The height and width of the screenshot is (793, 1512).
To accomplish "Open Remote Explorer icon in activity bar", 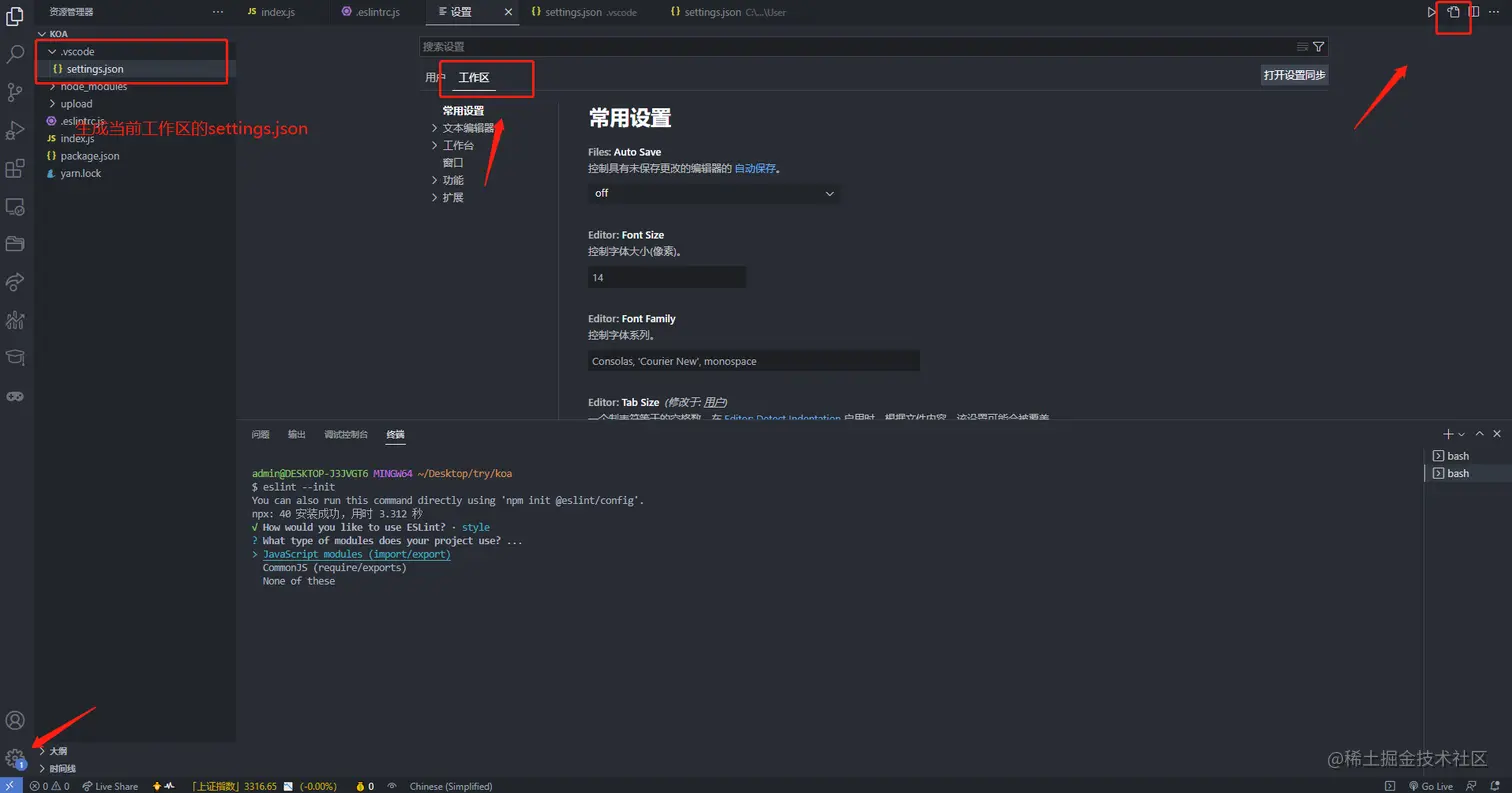I will (15, 206).
